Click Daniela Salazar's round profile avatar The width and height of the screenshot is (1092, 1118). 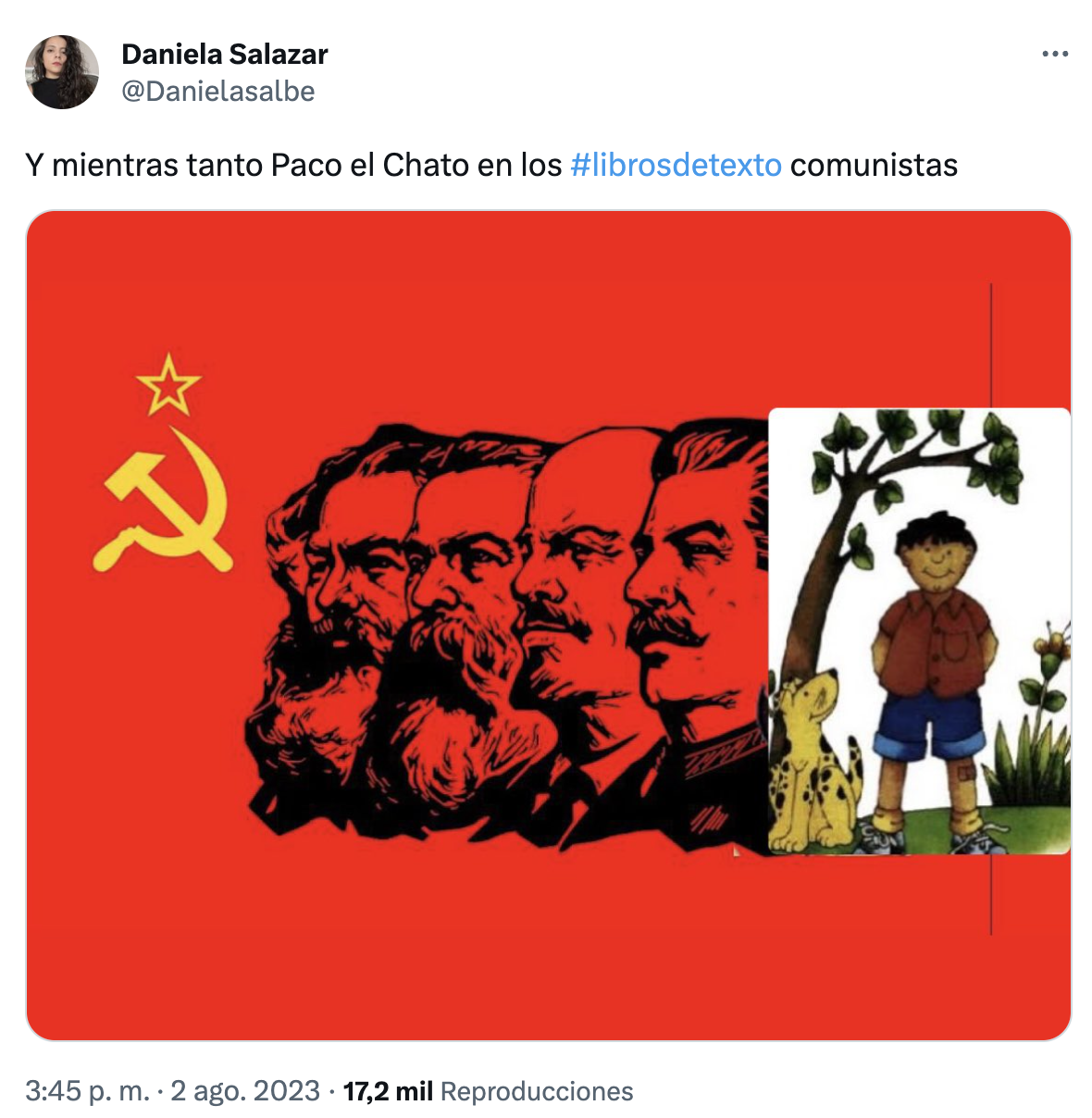pyautogui.click(x=62, y=72)
